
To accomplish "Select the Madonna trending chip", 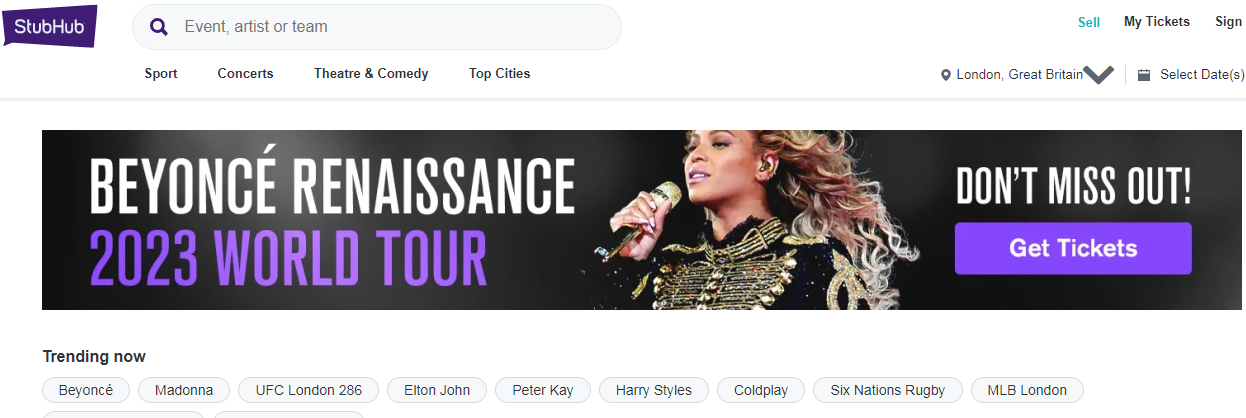I will (184, 390).
